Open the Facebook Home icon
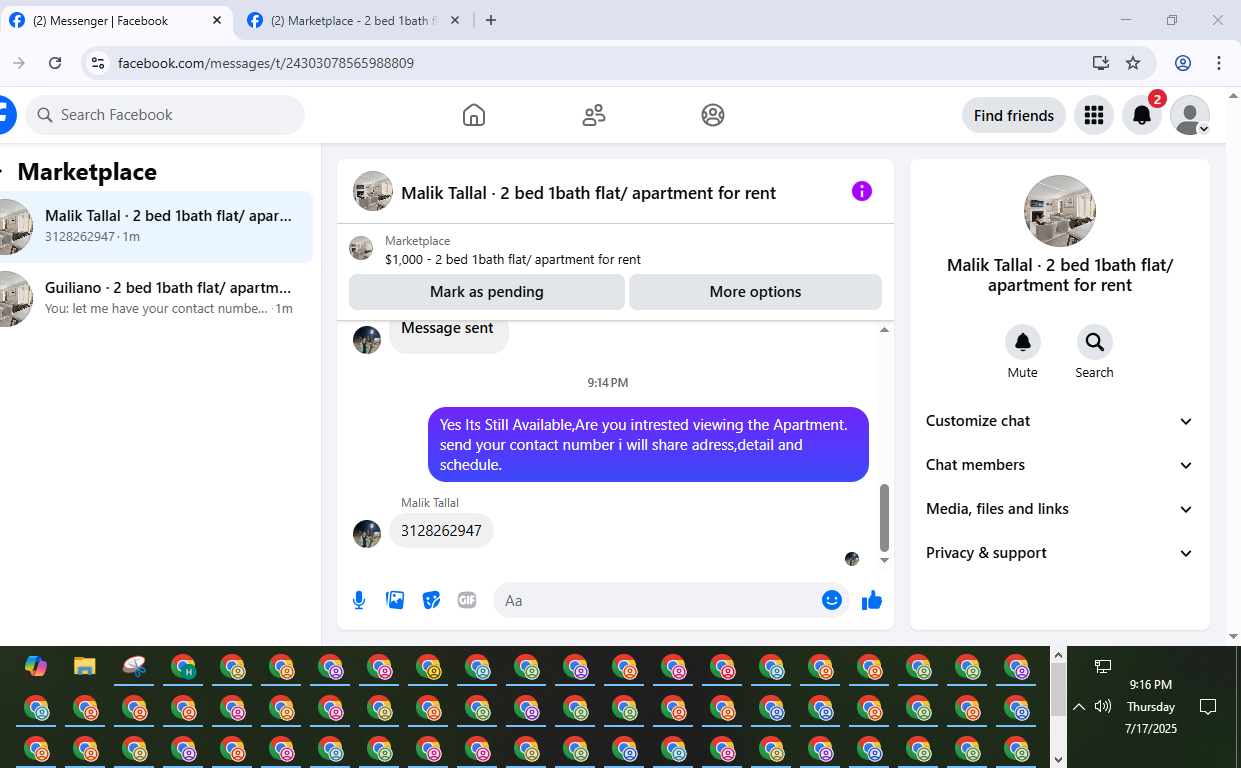 474,115
